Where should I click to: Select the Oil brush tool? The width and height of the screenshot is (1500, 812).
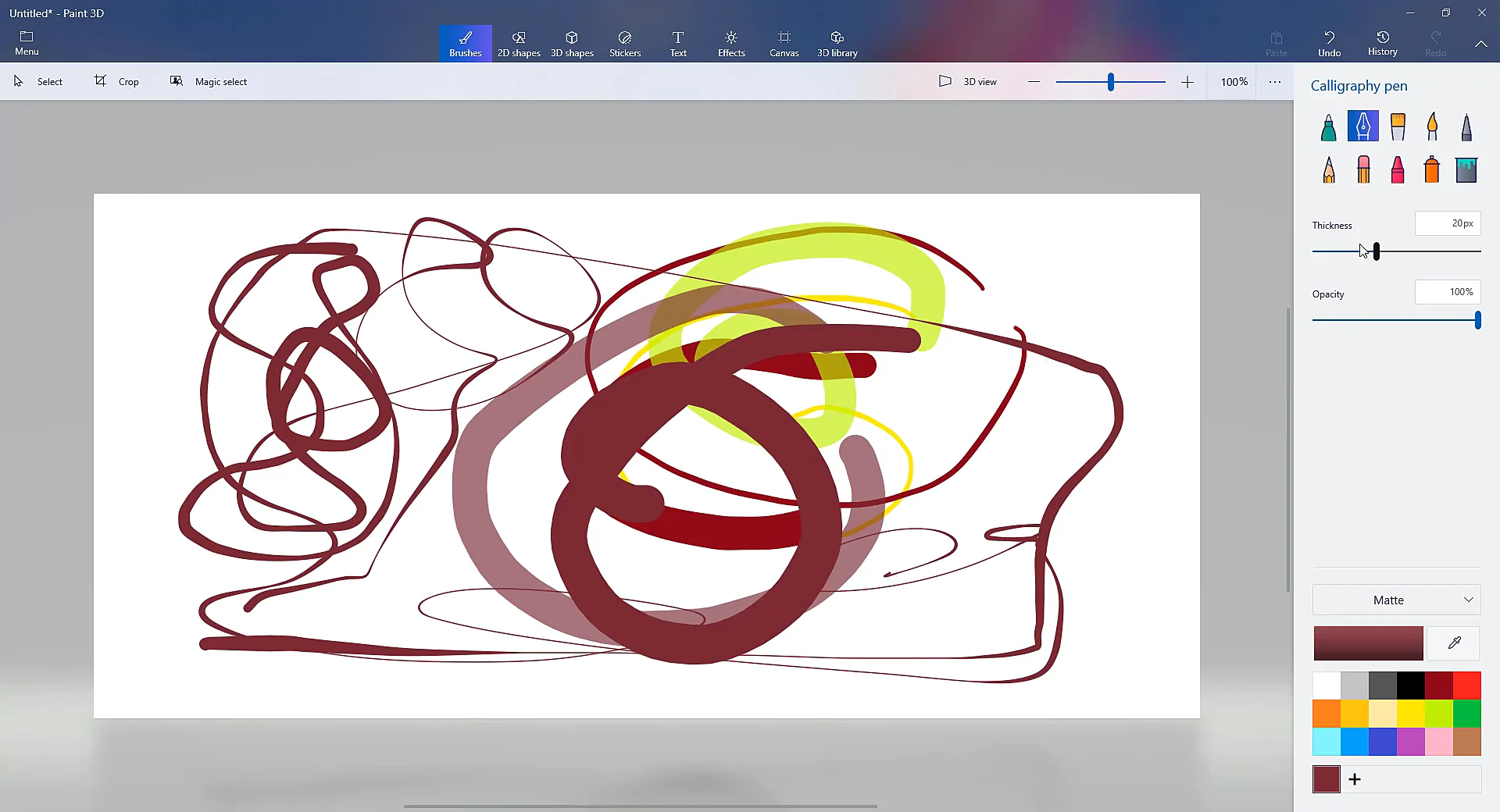(x=1398, y=126)
